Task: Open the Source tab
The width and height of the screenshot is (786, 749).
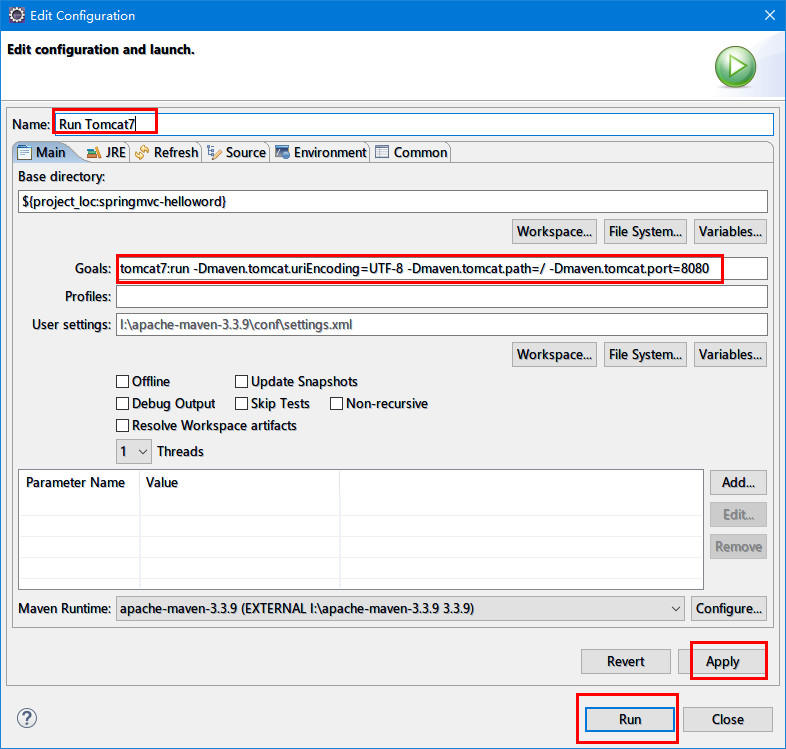Action: point(237,152)
